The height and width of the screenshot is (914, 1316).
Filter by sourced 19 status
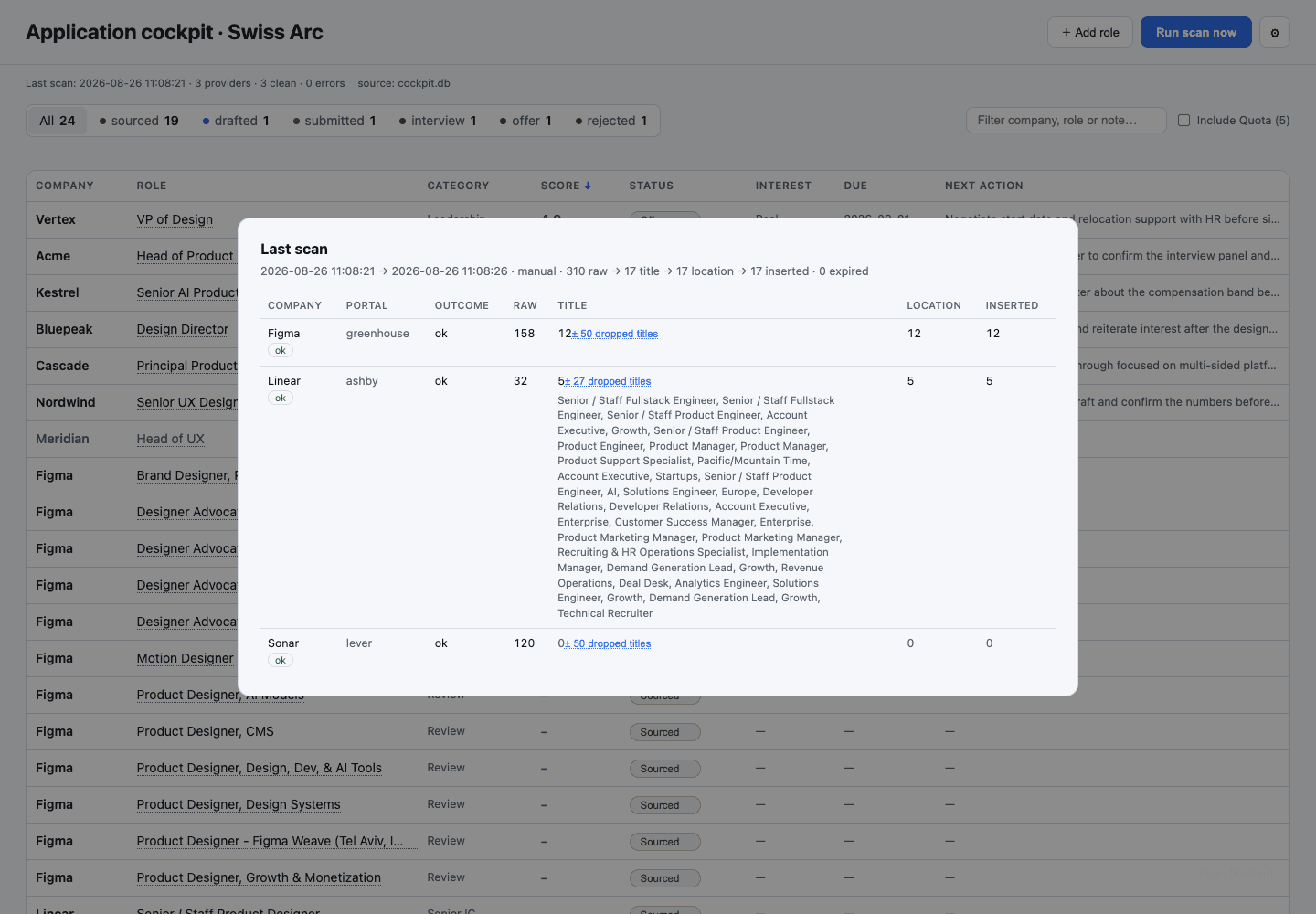[139, 121]
